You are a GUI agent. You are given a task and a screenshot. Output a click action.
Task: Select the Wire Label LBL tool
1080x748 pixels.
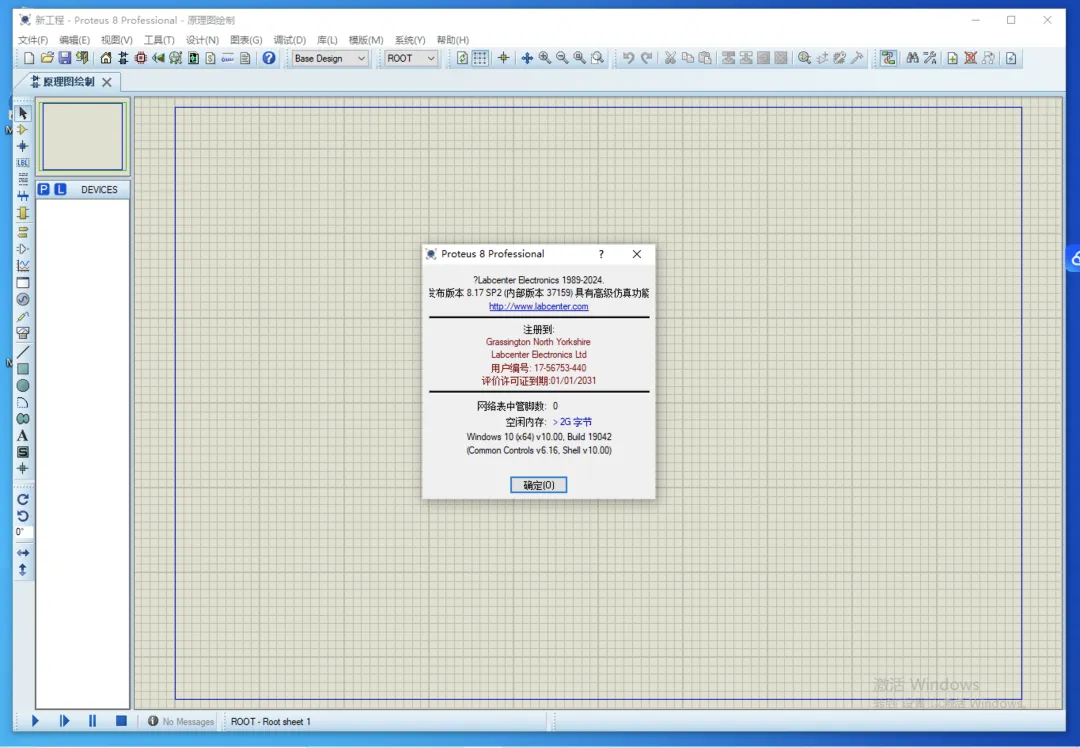click(23, 163)
